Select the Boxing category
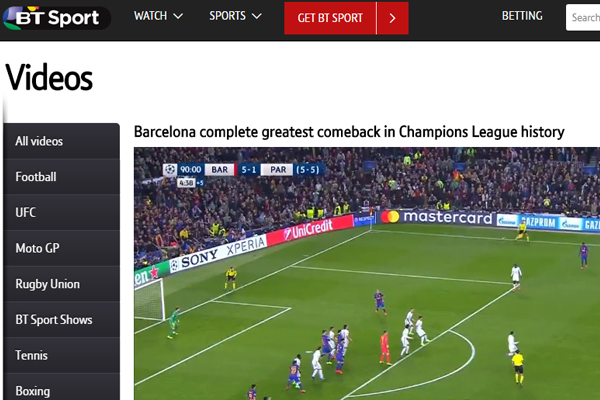Image resolution: width=600 pixels, height=400 pixels. point(62,389)
